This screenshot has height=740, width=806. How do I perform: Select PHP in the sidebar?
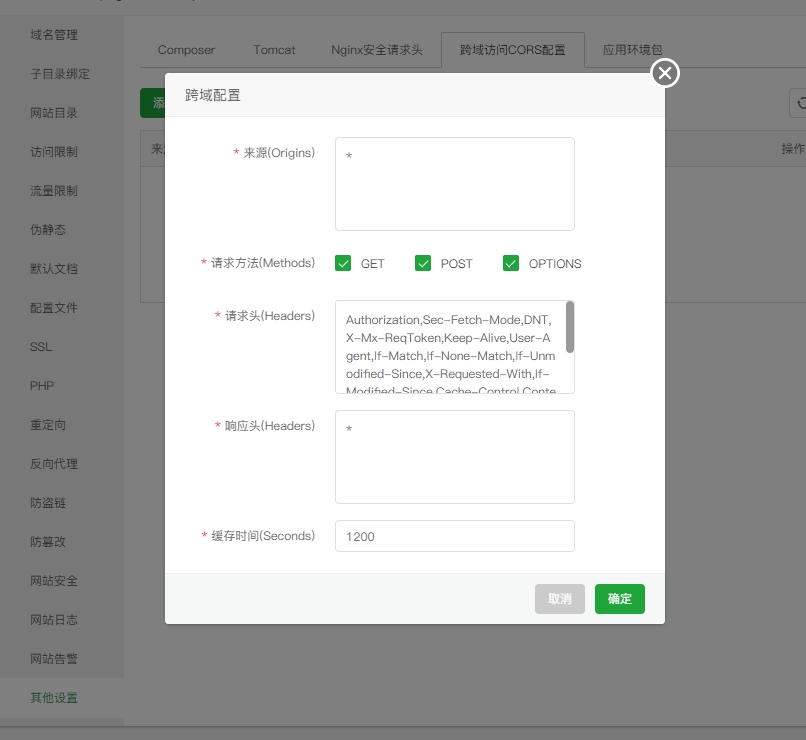(x=42, y=386)
